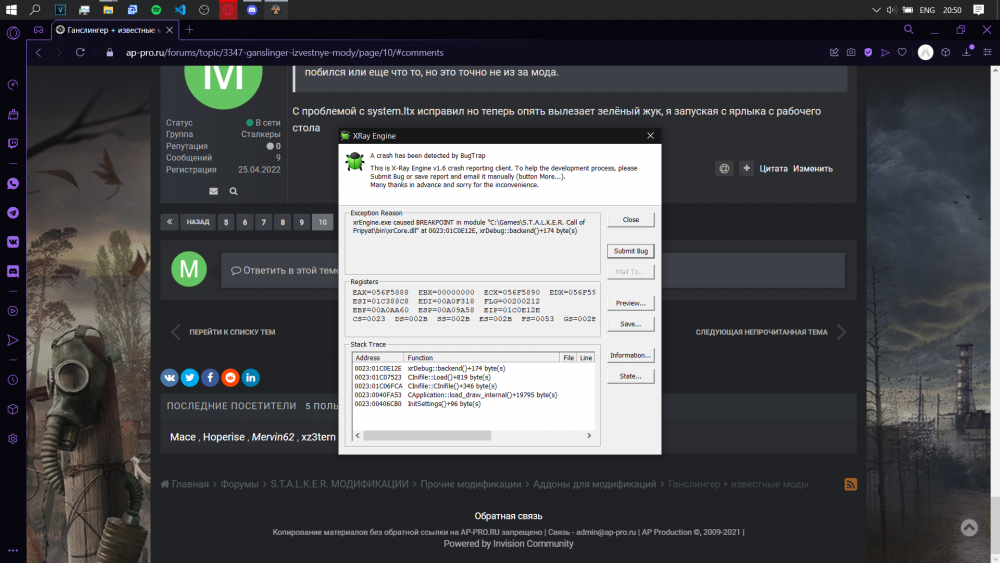Open new browser tab
The width and height of the screenshot is (1000, 563).
(189, 29)
